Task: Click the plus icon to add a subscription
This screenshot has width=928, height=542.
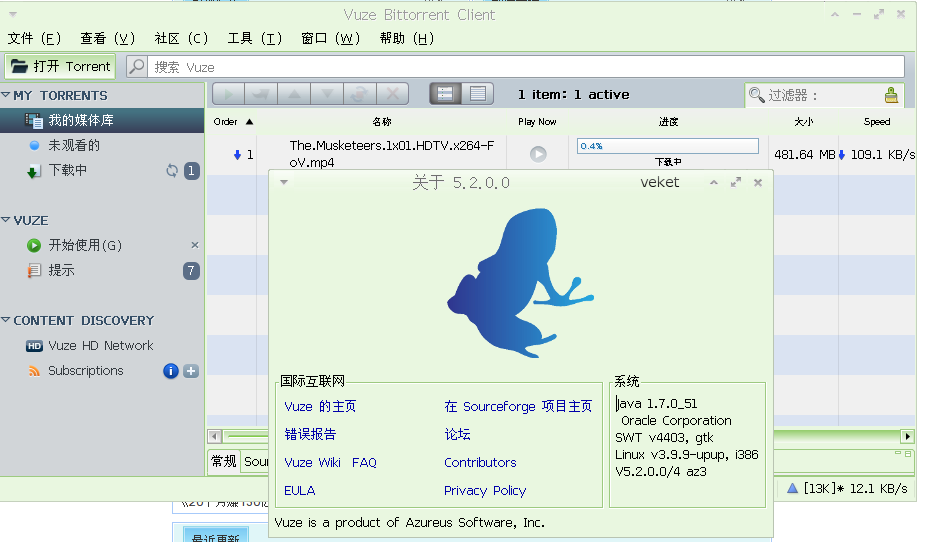Action: coord(191,371)
